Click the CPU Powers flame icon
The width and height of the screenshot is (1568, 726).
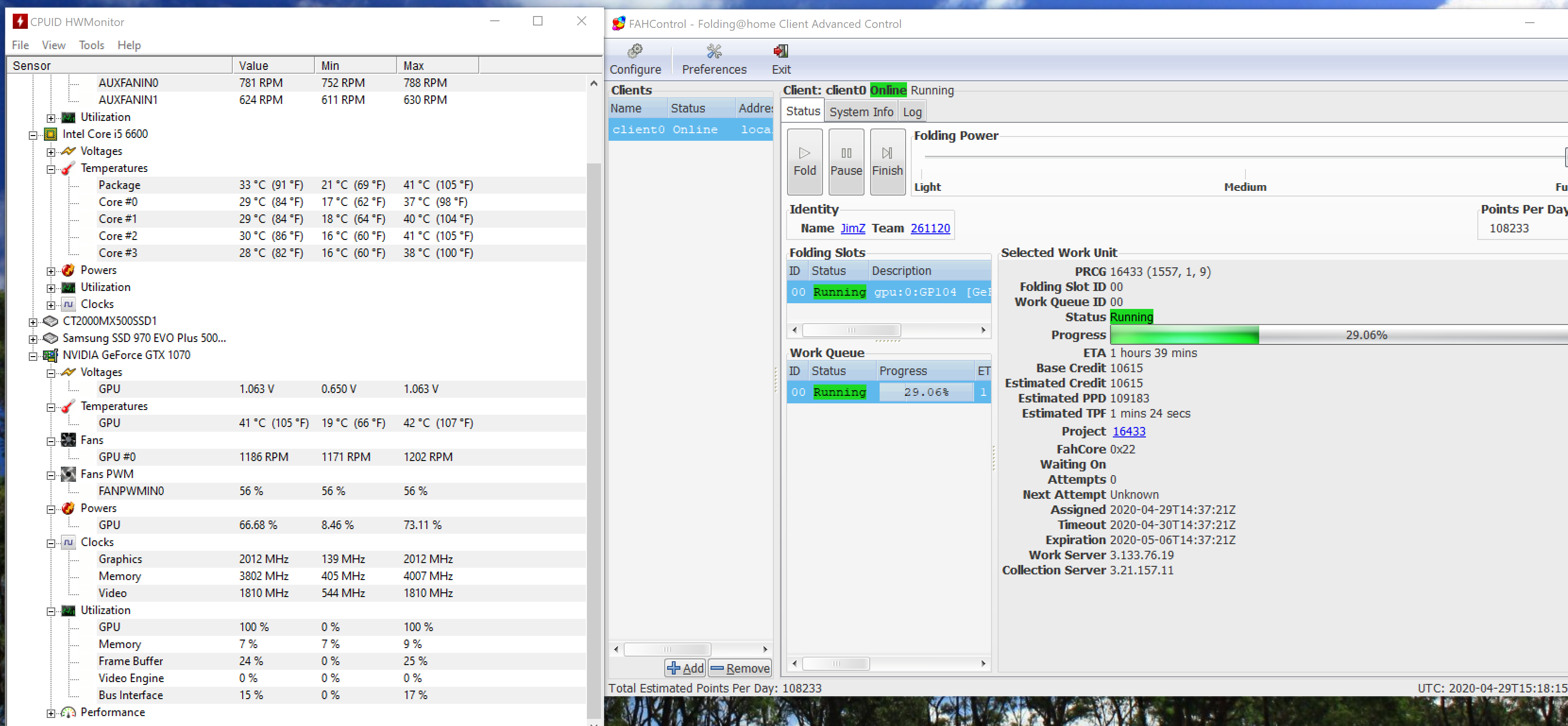point(69,270)
